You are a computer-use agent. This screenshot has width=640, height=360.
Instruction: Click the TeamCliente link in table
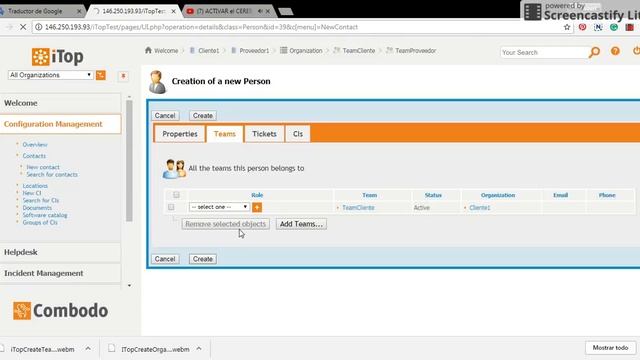pos(358,208)
